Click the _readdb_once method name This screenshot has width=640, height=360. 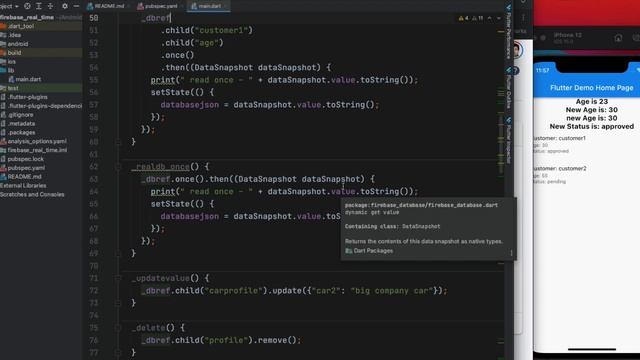160,167
